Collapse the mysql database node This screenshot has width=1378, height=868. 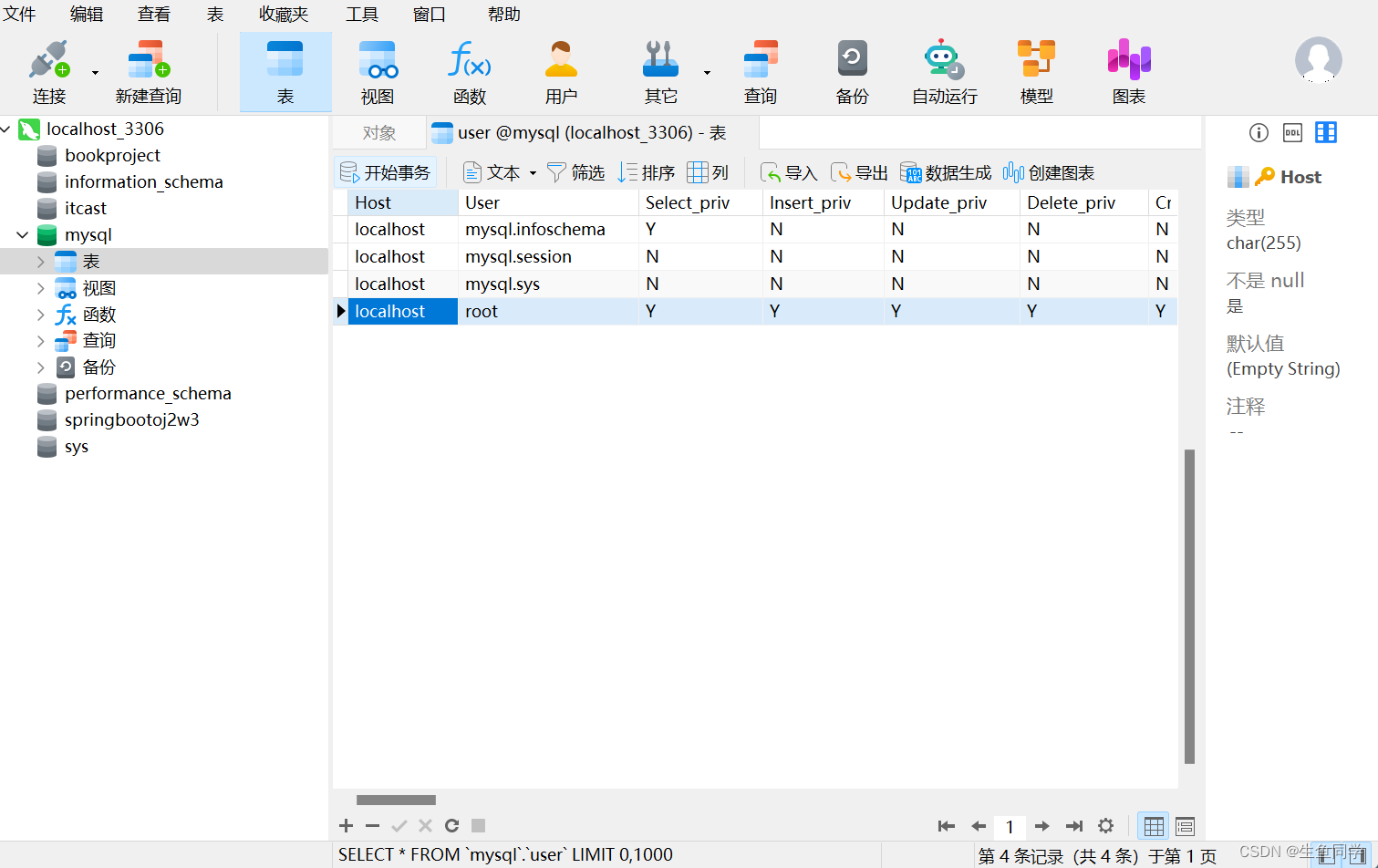tap(23, 235)
